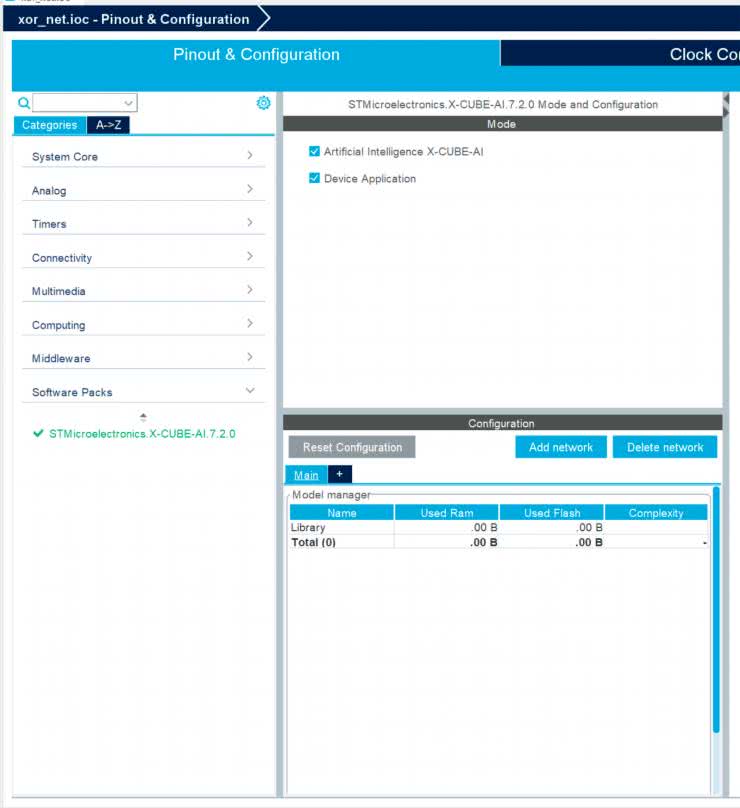The width and height of the screenshot is (740, 808).
Task: Switch to the A->Z tab
Action: 107,125
